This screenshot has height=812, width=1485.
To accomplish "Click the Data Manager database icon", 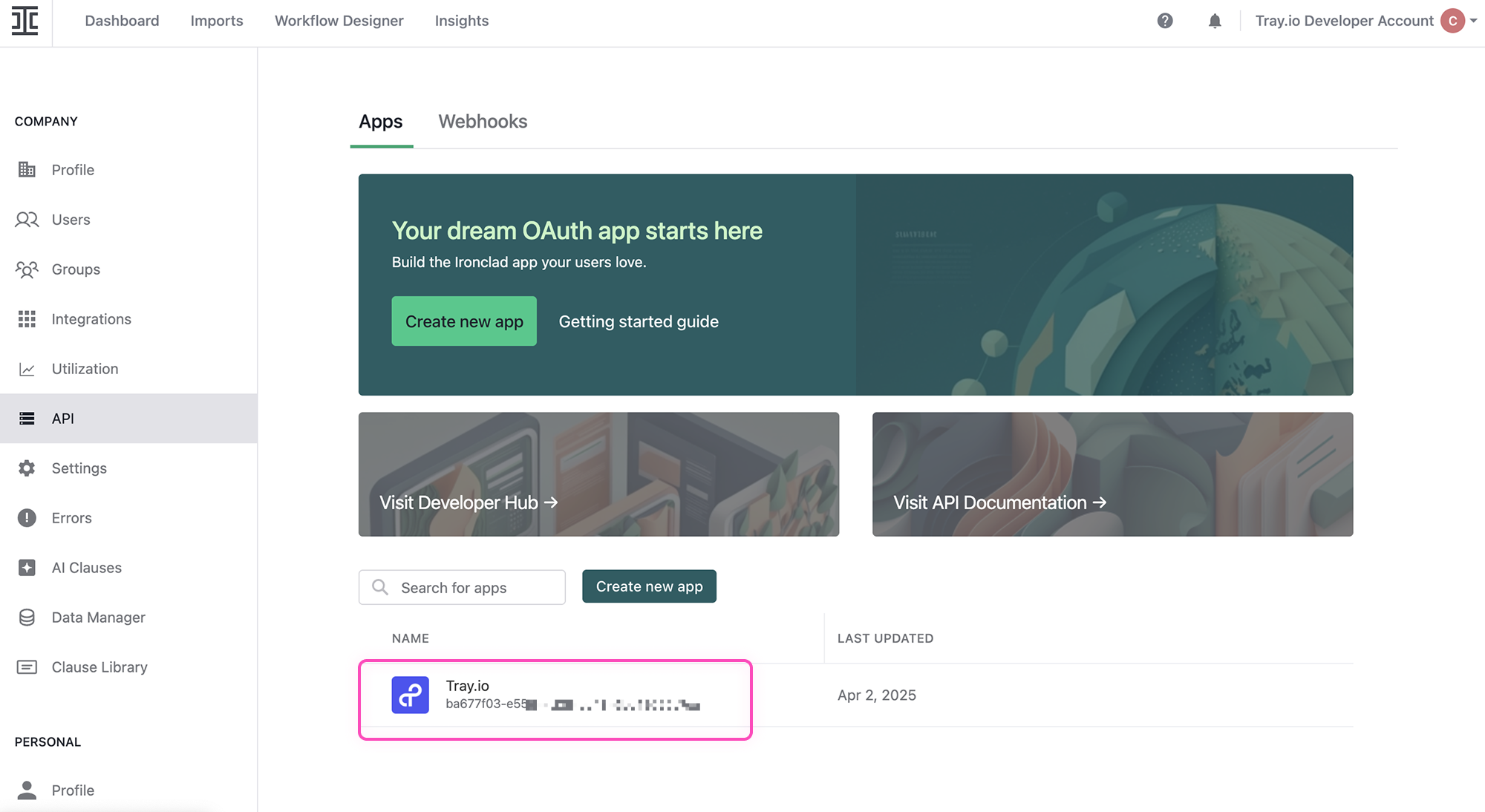I will [27, 618].
